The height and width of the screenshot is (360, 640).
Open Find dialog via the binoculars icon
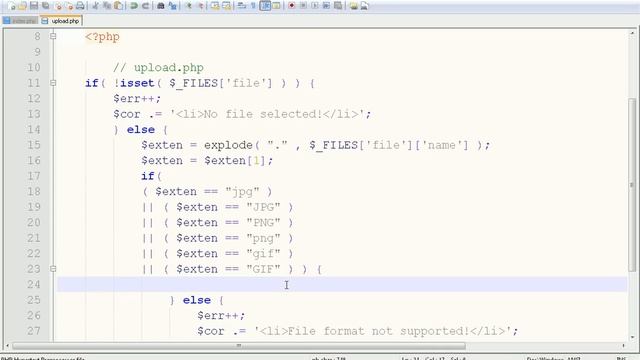(x=161, y=6)
